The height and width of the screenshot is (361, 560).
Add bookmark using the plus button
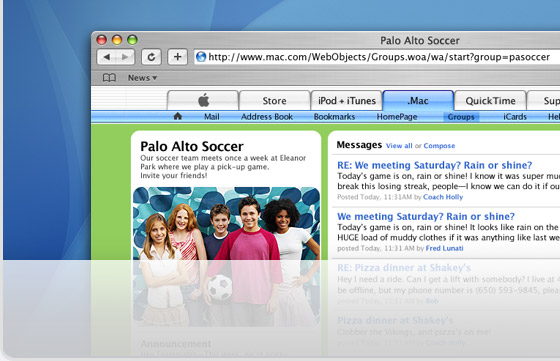point(178,57)
